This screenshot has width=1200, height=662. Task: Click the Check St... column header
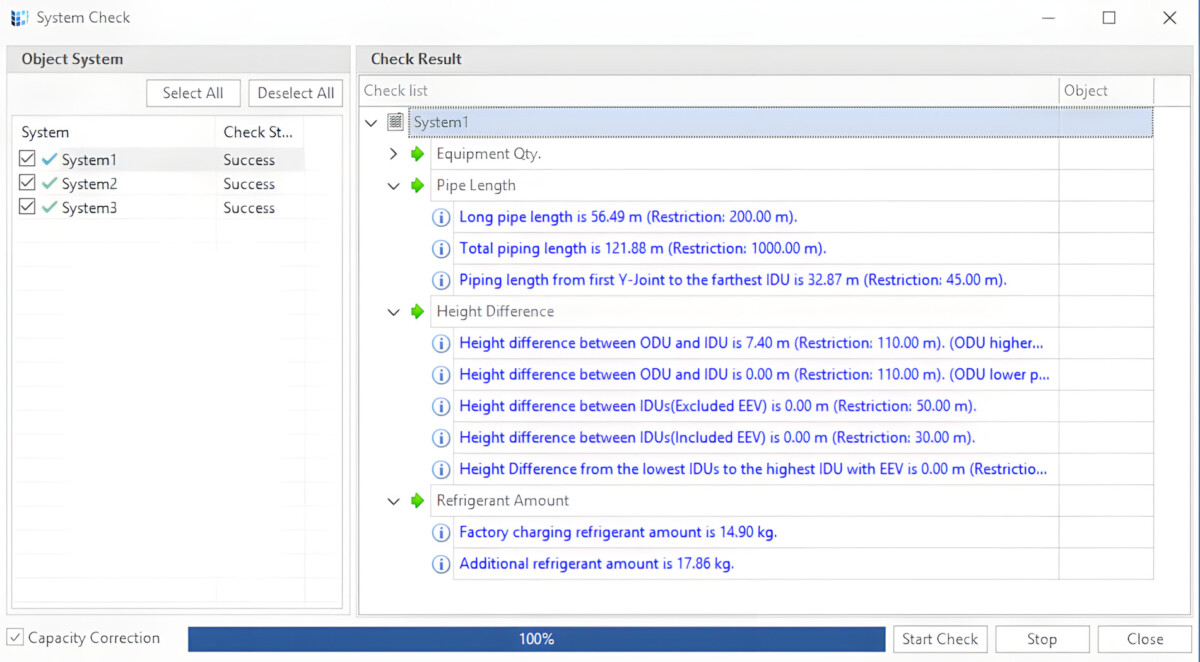point(258,132)
